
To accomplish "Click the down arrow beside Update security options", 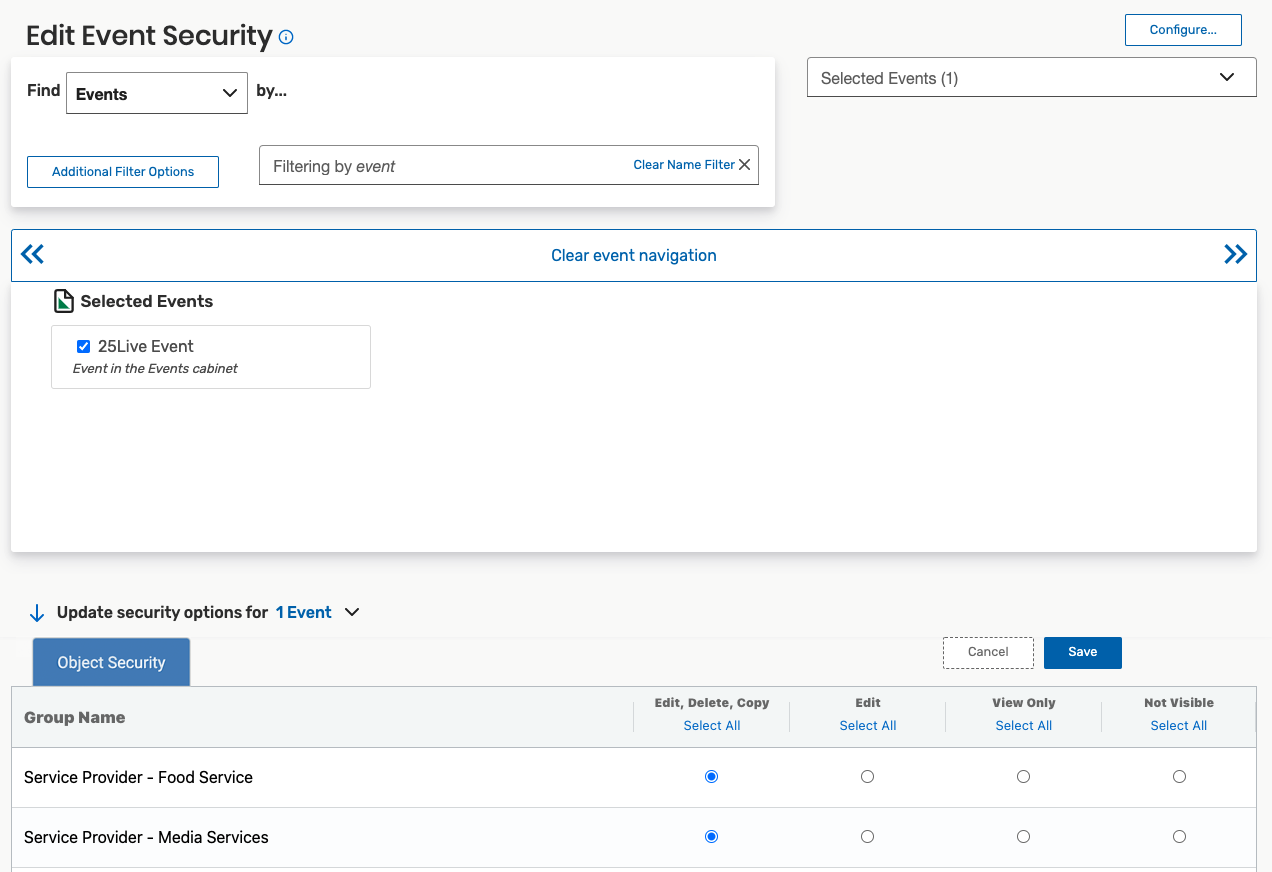I will tap(37, 613).
